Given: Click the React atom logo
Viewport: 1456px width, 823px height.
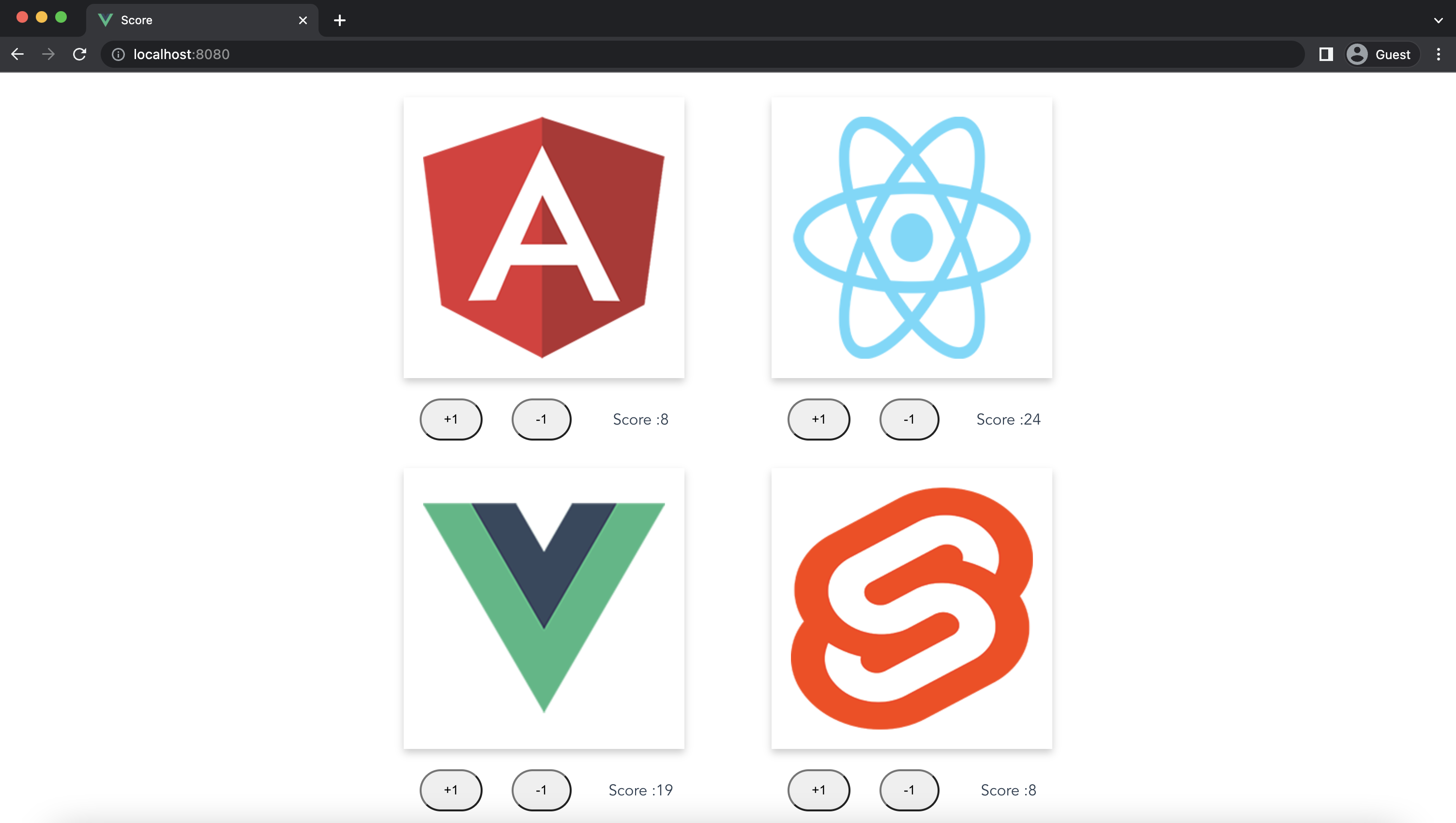Looking at the screenshot, I should click(x=911, y=237).
